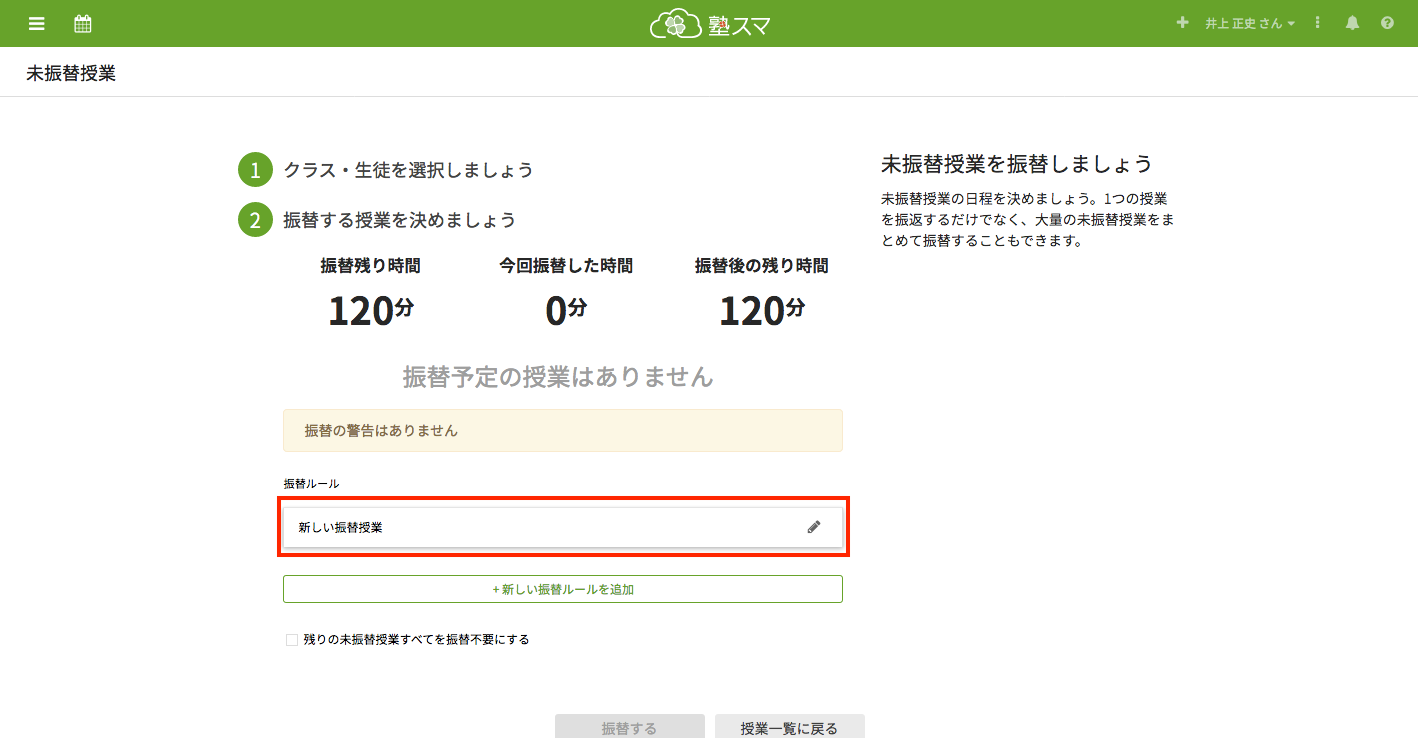Open the calendar icon in header
1418x738 pixels.
click(83, 23)
